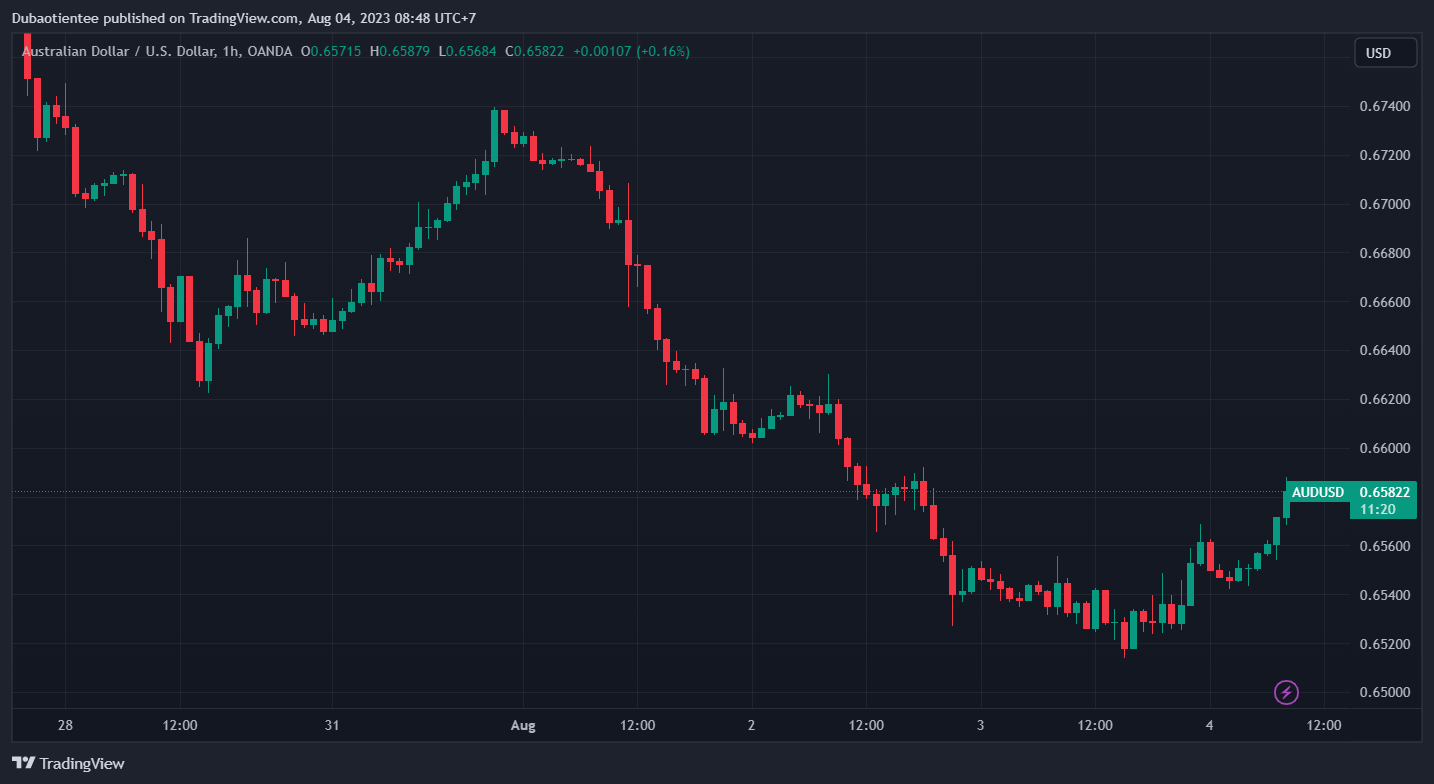Click the purple lightning bolt icon
This screenshot has height=784, width=1434.
pos(1287,692)
